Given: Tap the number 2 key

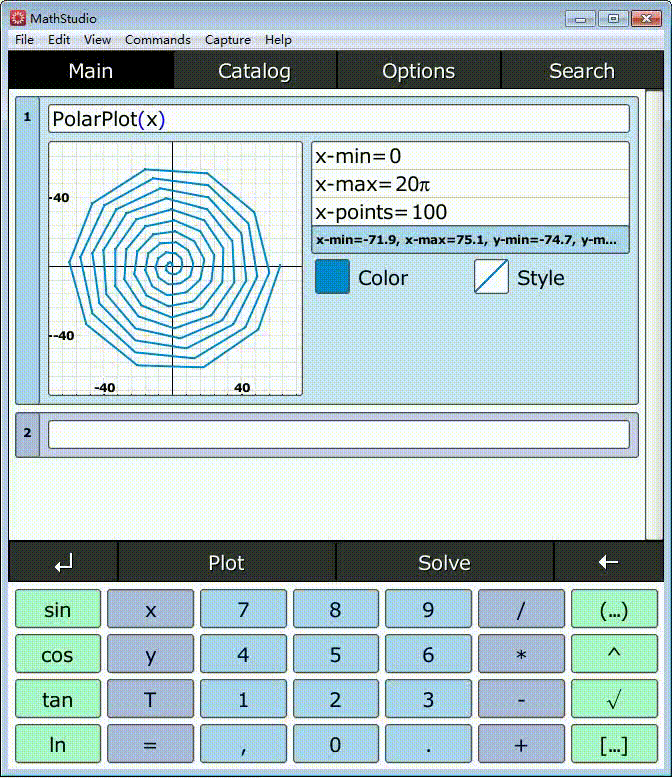Looking at the screenshot, I should click(x=336, y=699).
